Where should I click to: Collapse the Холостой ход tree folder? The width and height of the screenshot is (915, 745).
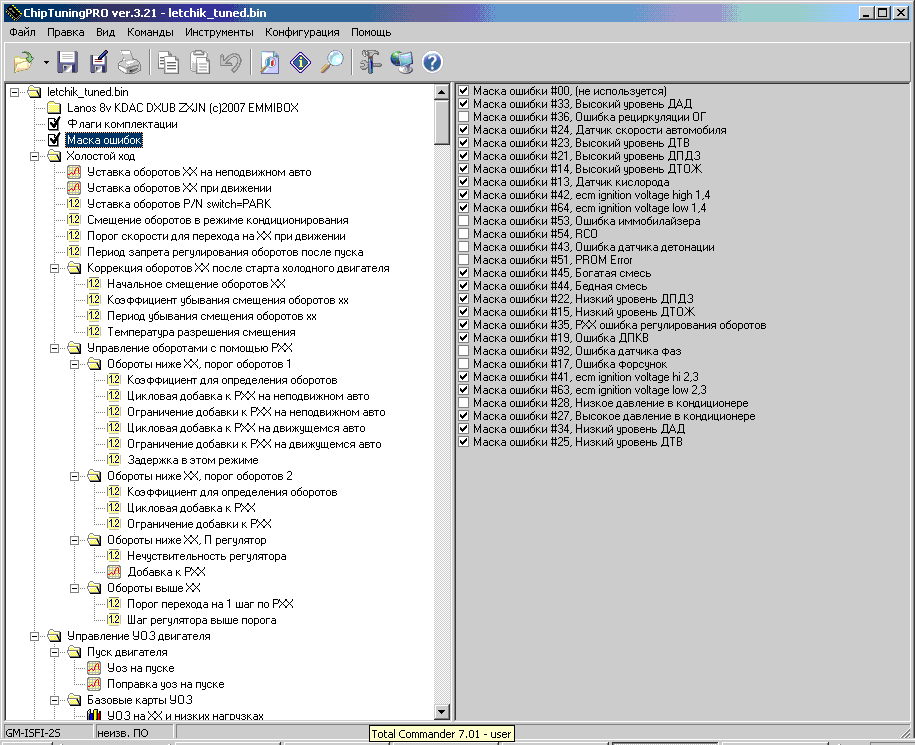(35, 156)
